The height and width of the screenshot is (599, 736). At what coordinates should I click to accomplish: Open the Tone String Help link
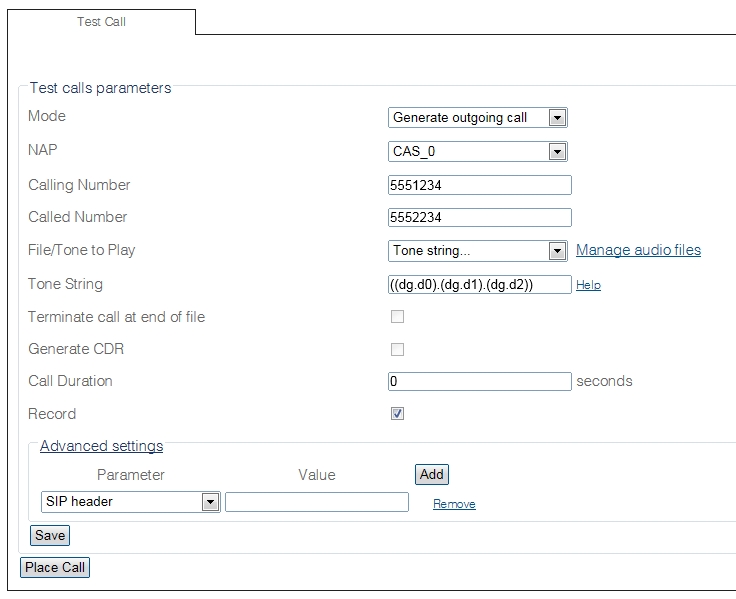pyautogui.click(x=588, y=285)
